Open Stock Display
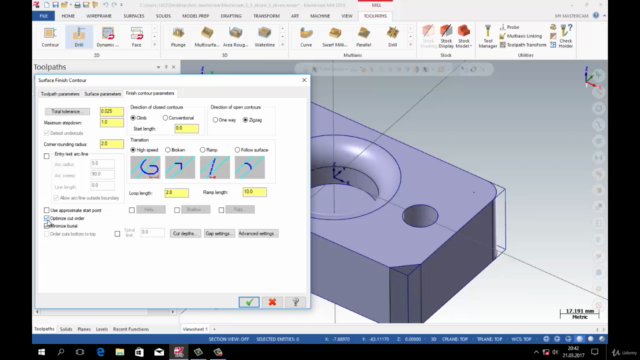 [446, 37]
